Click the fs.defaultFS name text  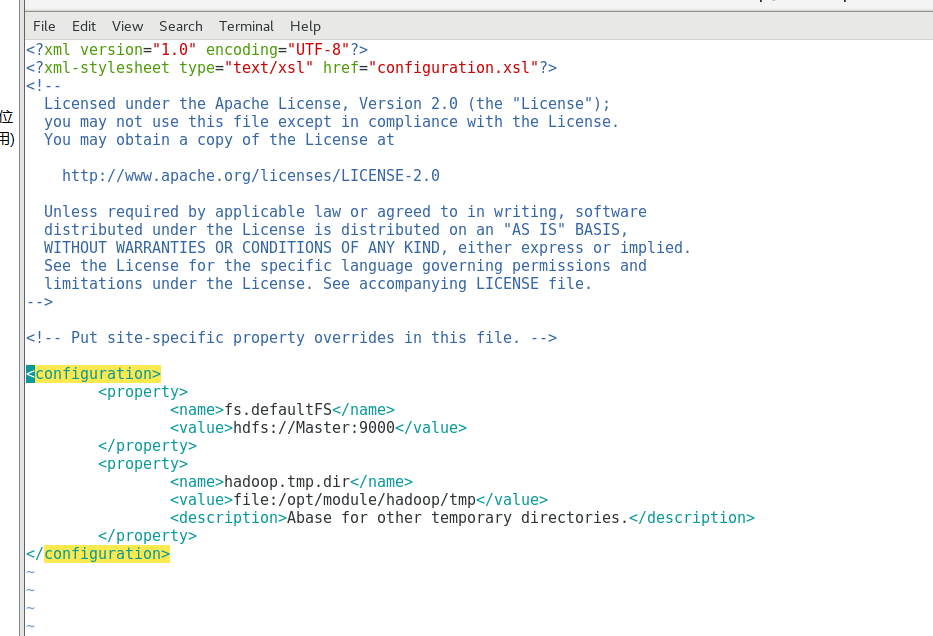tap(278, 410)
